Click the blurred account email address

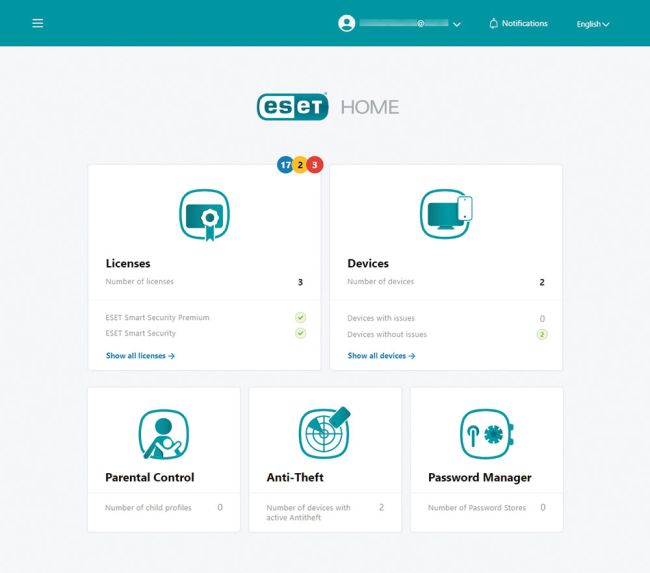[x=404, y=23]
